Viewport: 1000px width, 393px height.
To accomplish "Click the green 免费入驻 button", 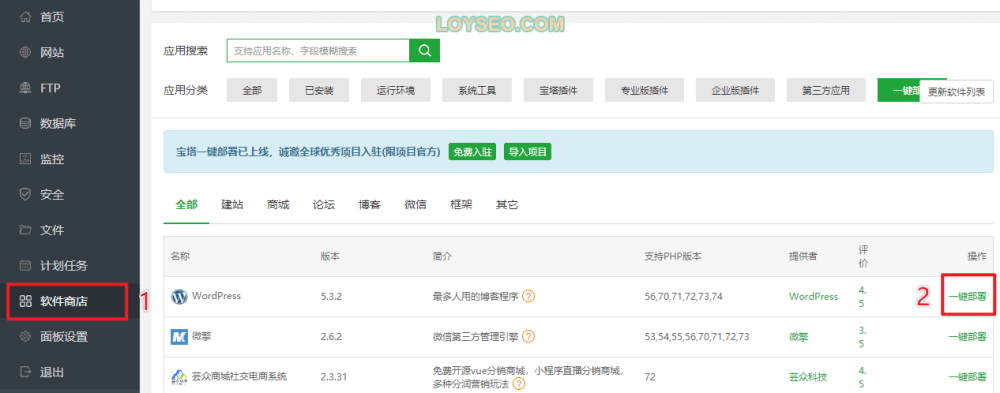I will pos(472,152).
